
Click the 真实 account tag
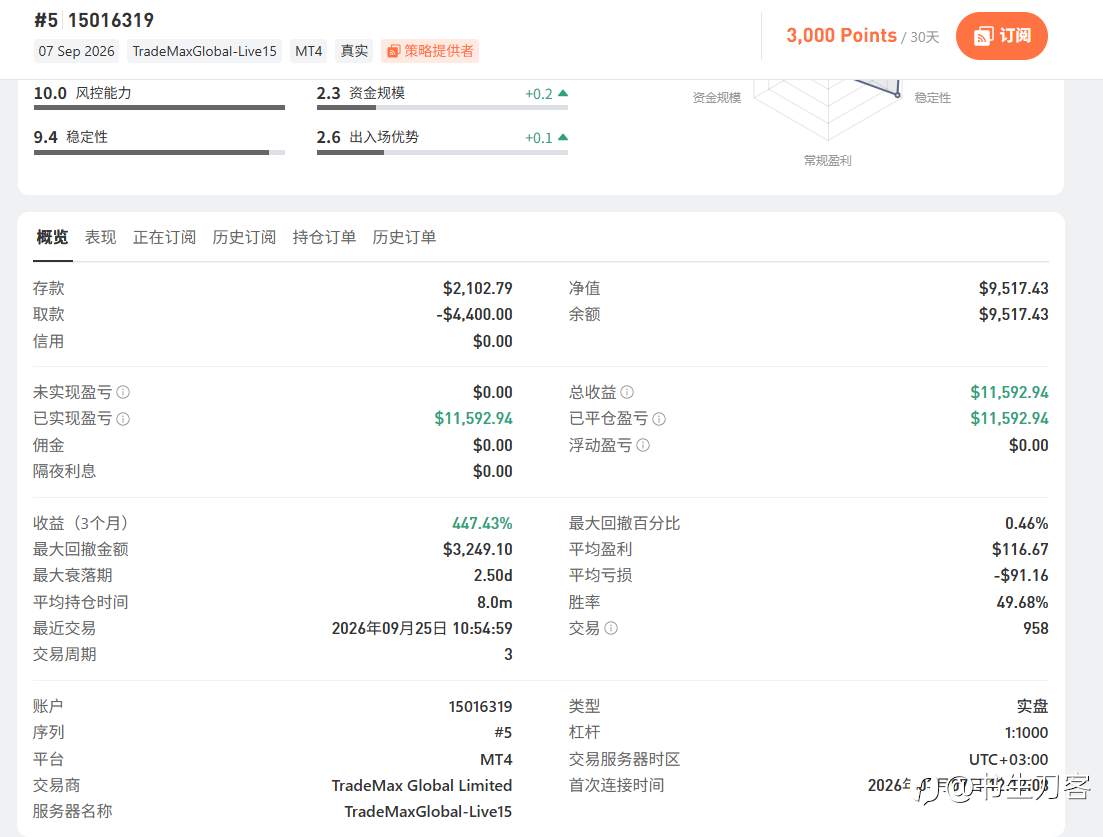[355, 51]
